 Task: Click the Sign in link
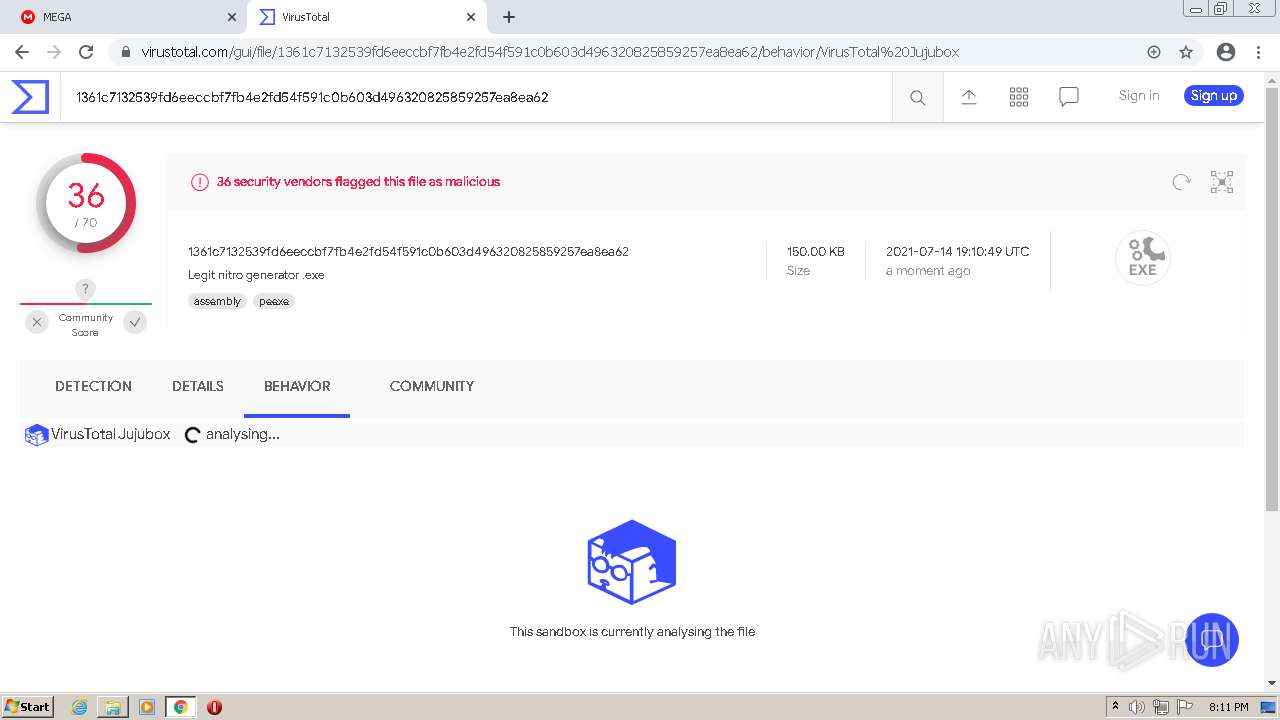tap(1139, 96)
